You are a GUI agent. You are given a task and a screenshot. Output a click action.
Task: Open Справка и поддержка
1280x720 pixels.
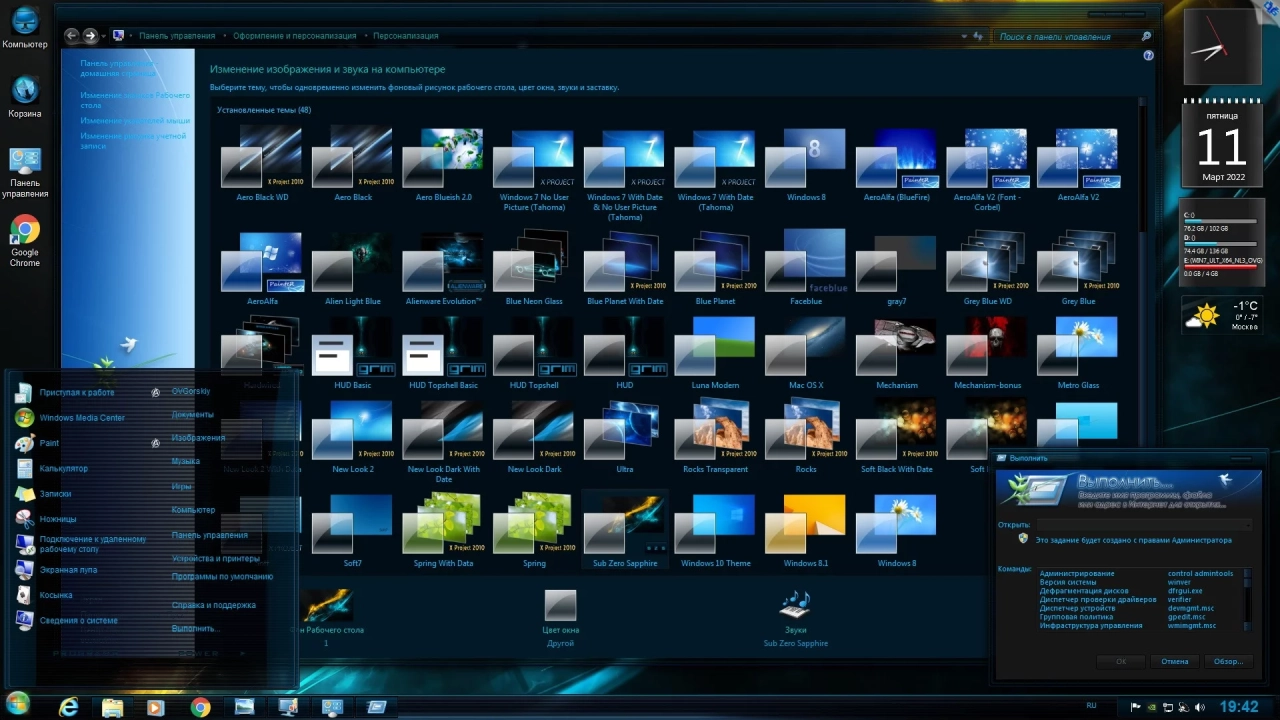213,605
